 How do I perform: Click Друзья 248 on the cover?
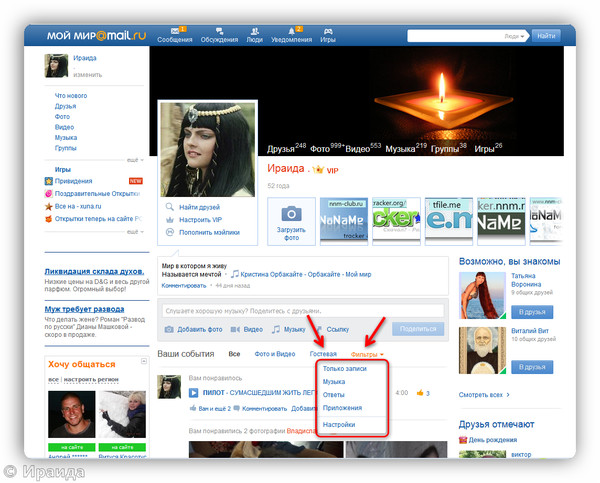(x=286, y=148)
